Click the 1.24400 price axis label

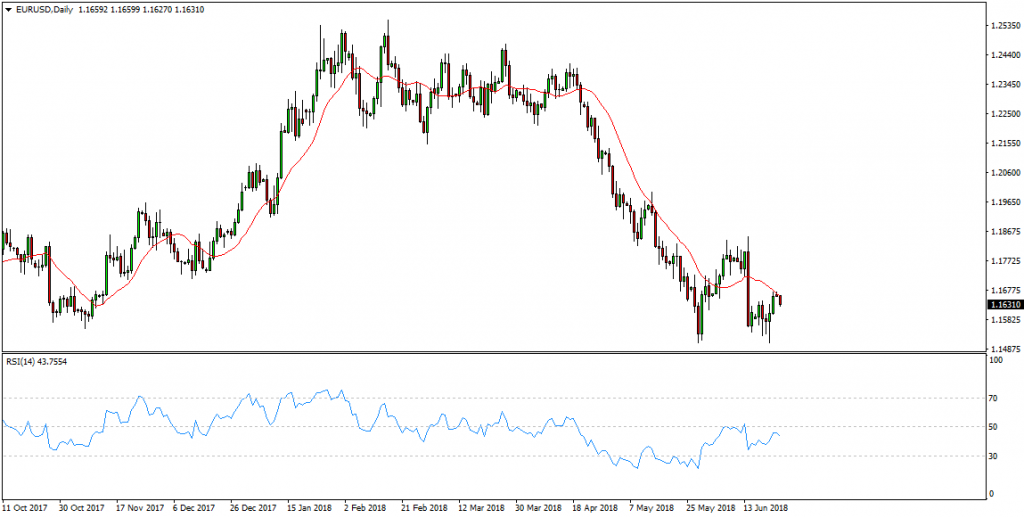(1005, 55)
